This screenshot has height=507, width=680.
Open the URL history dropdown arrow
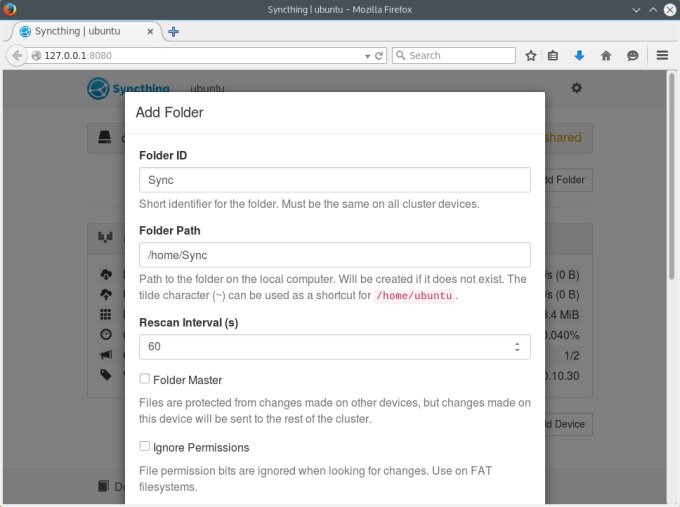(x=367, y=56)
